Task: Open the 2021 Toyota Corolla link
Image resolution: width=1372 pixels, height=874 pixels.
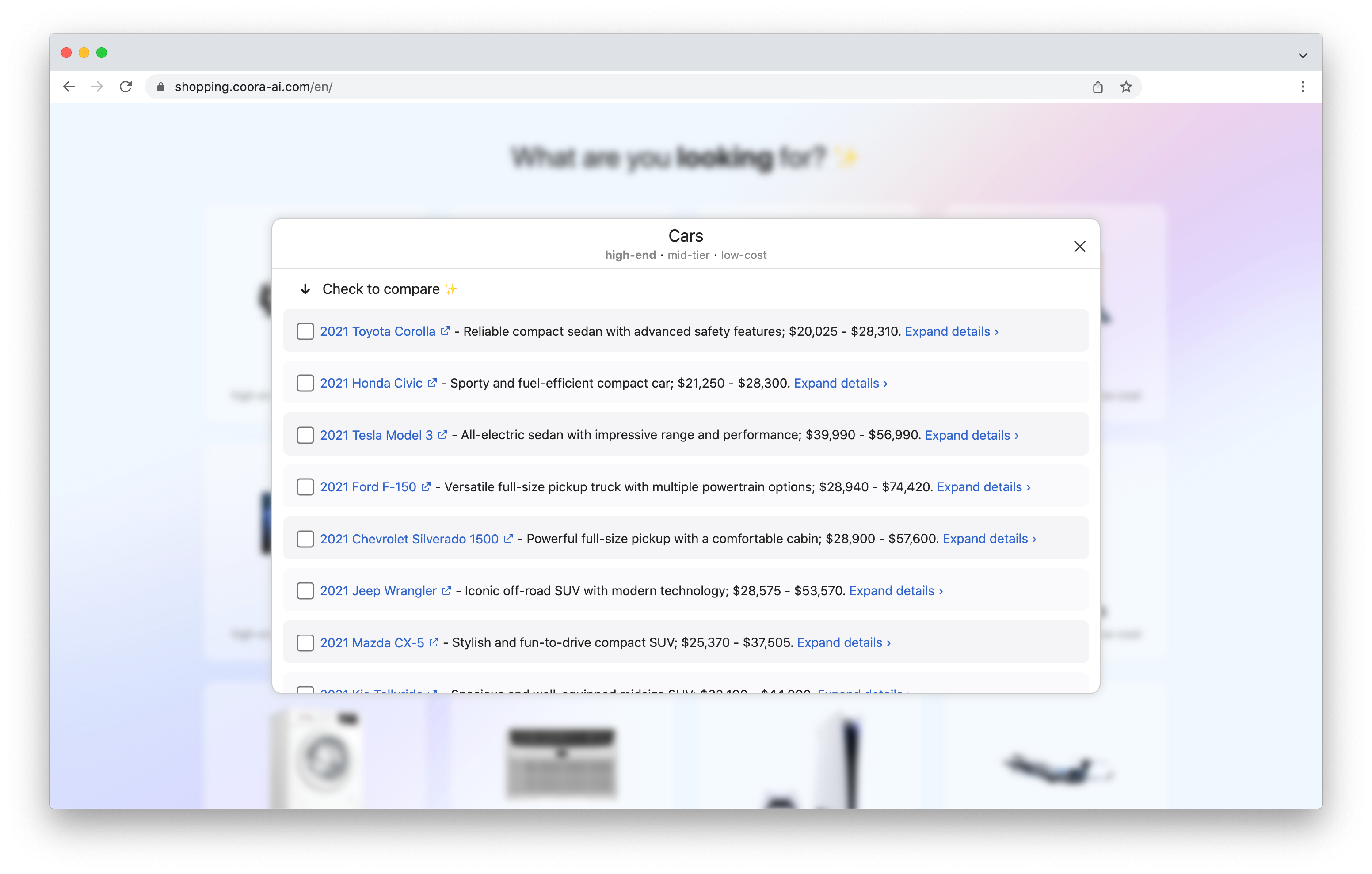Action: [x=377, y=331]
